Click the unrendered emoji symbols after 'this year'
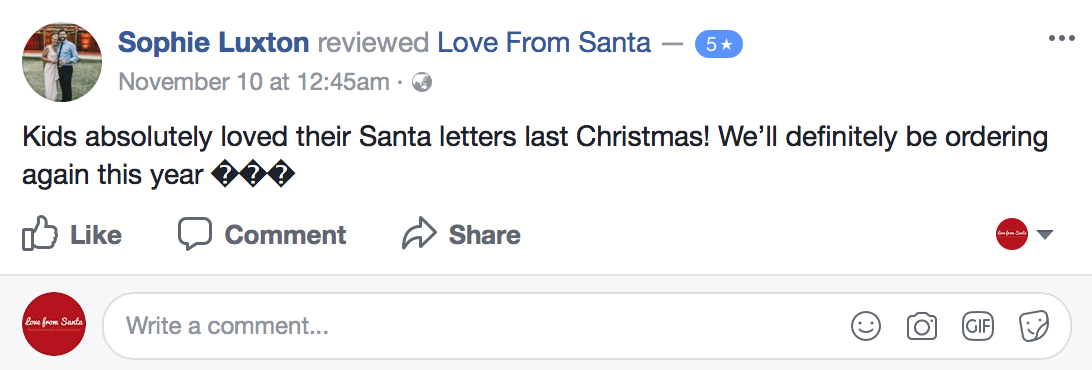This screenshot has width=1092, height=370. click(253, 176)
